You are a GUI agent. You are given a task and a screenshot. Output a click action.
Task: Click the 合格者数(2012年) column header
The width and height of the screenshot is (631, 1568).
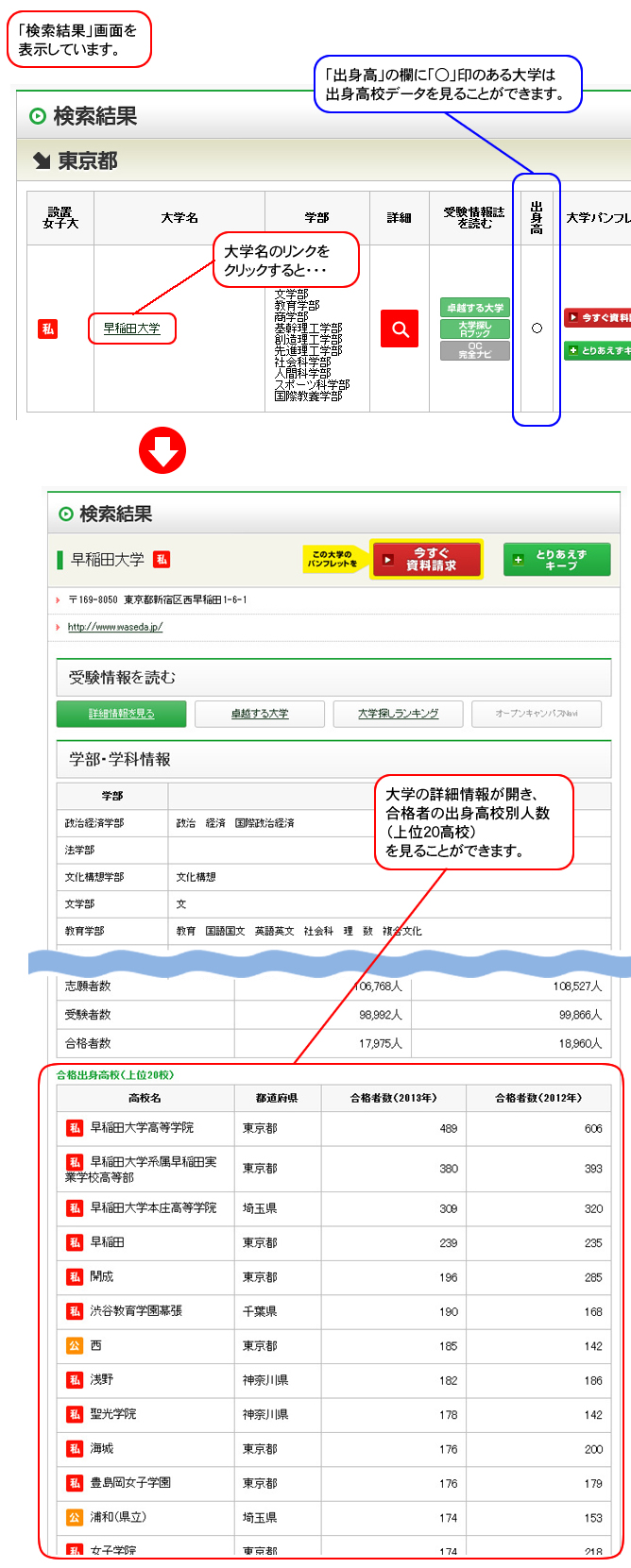[x=538, y=1098]
